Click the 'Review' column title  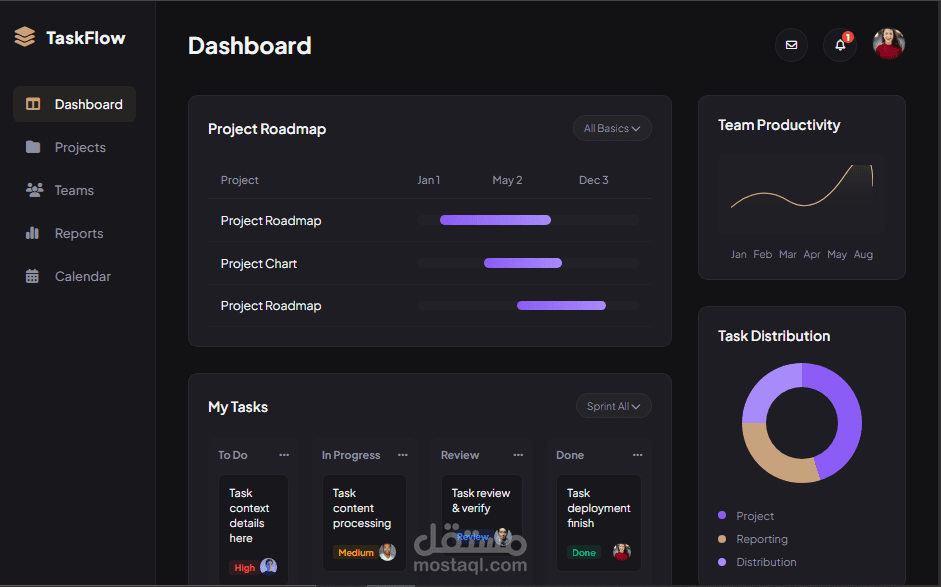[460, 455]
